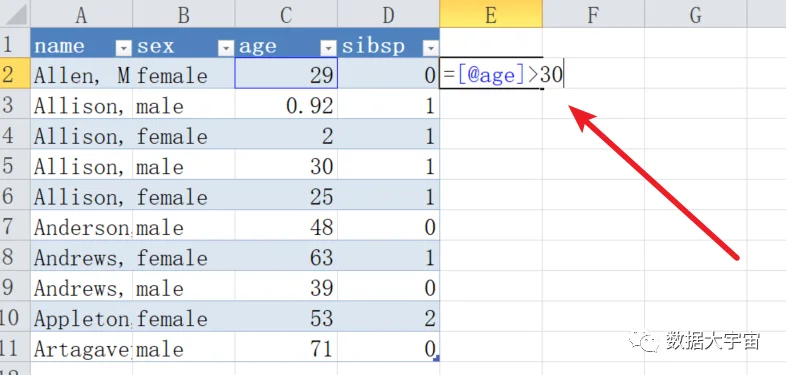Select the cell 'Appleton' in row 10
The width and height of the screenshot is (786, 375).
[81, 316]
